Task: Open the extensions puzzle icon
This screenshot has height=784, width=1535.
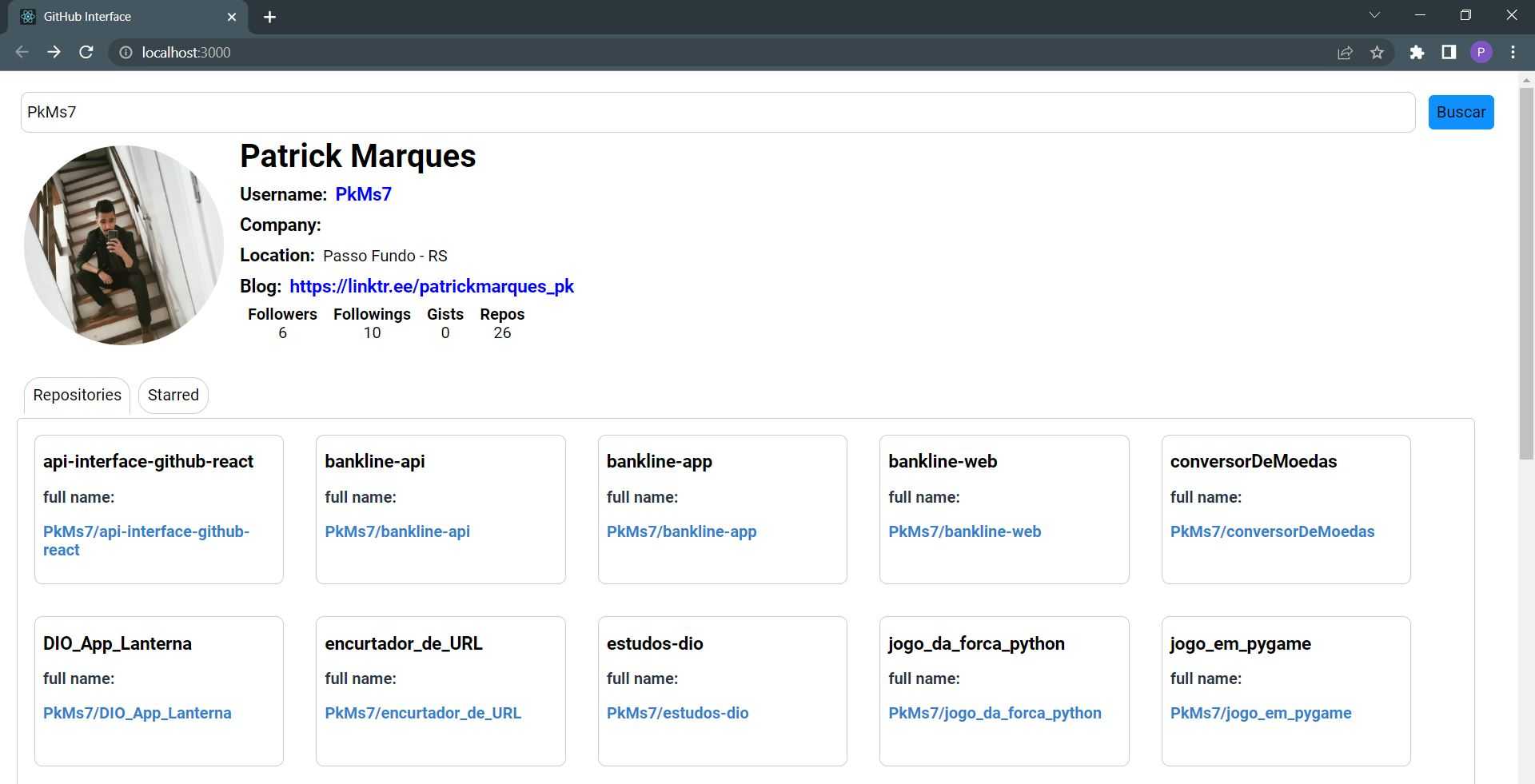Action: pos(1417,52)
